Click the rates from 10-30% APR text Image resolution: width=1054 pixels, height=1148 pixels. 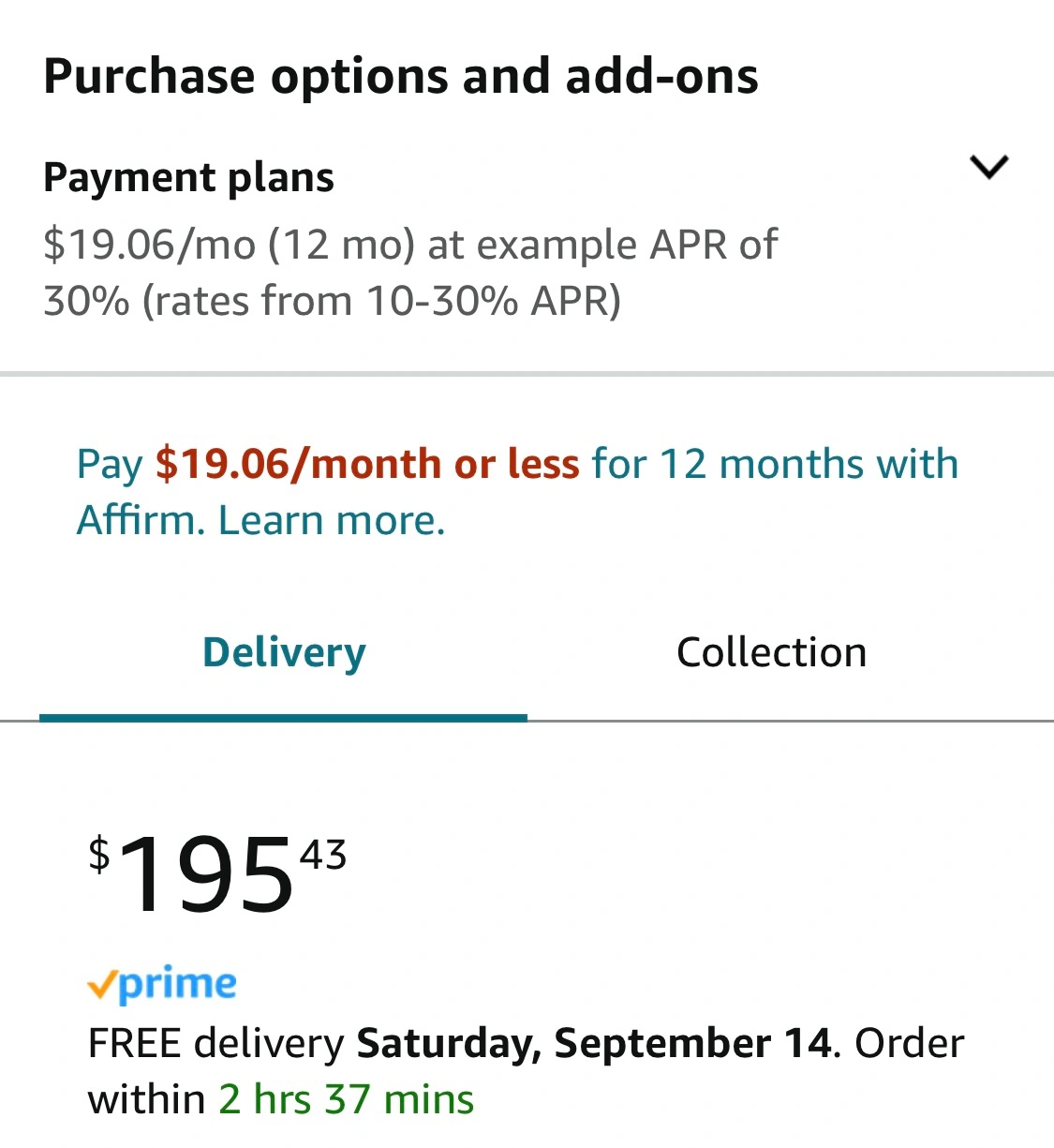coord(382,302)
